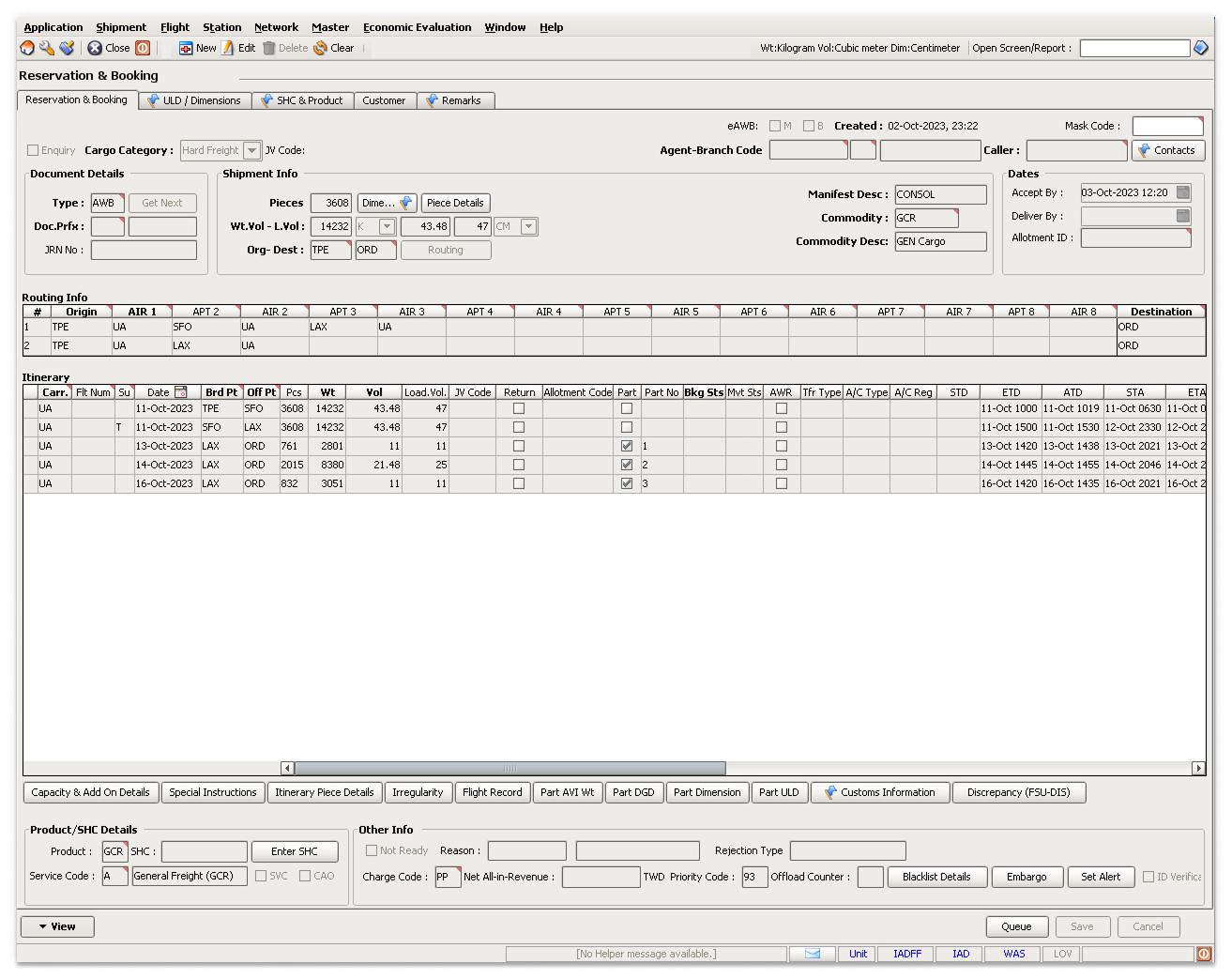The image size is (1232, 979).
Task: Toggle the Enquiry checkbox
Action: pyautogui.click(x=33, y=150)
